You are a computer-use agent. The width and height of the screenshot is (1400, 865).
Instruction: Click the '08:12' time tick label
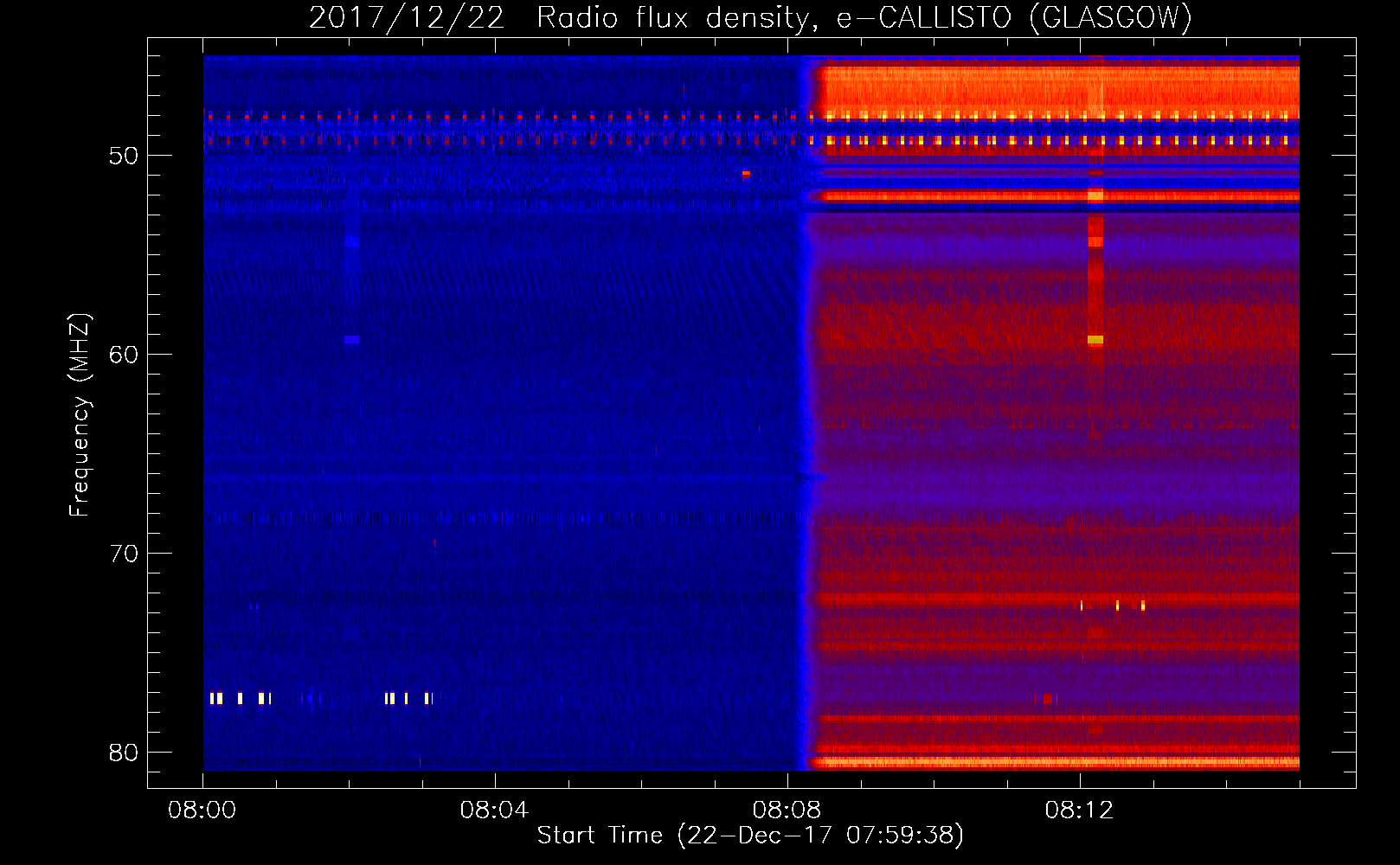(1079, 811)
